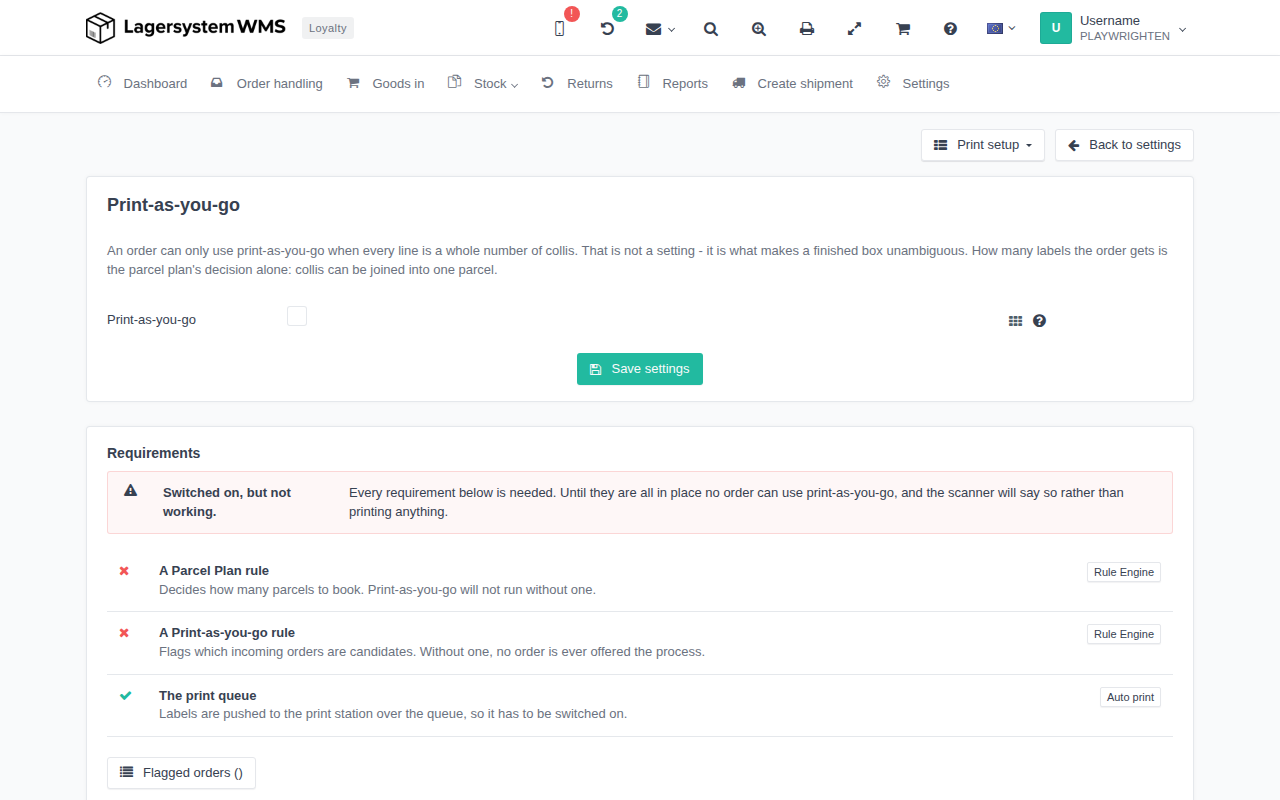The image size is (1280, 800).
Task: Click 'The print queue' title text
Action: [208, 696]
